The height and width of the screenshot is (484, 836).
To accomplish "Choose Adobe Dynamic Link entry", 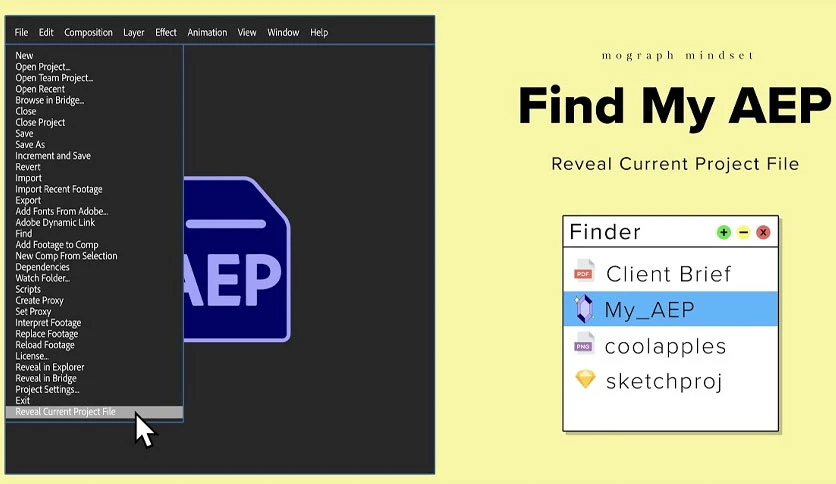I will pyautogui.click(x=55, y=223).
